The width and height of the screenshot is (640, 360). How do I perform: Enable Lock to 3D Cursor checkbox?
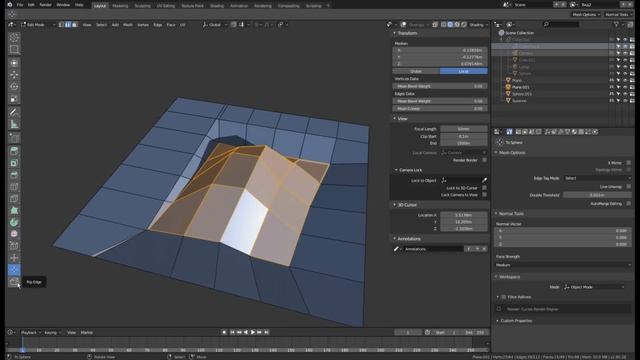pos(484,188)
